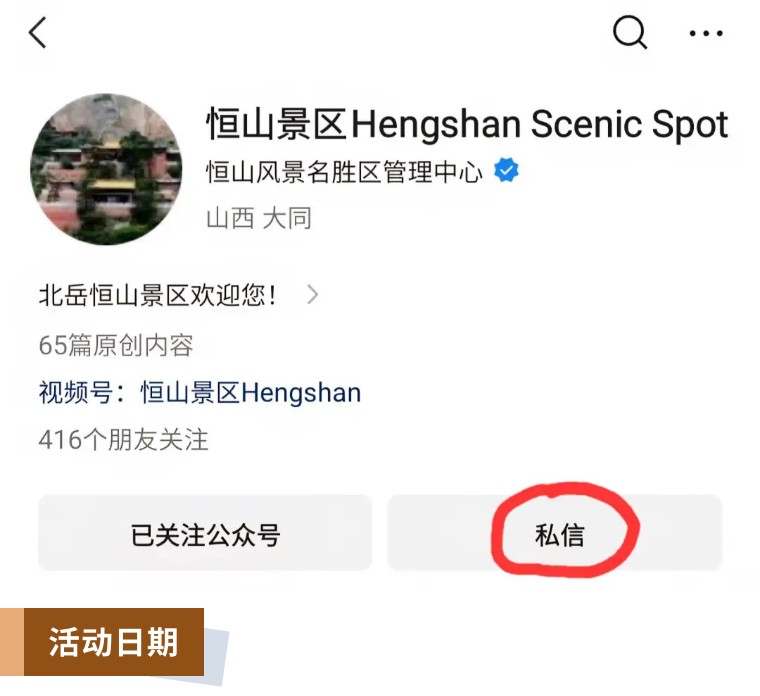The height and width of the screenshot is (696, 760).
Task: Tap the 恒山风景名胜区管理中心 verification entity
Action: 345,172
